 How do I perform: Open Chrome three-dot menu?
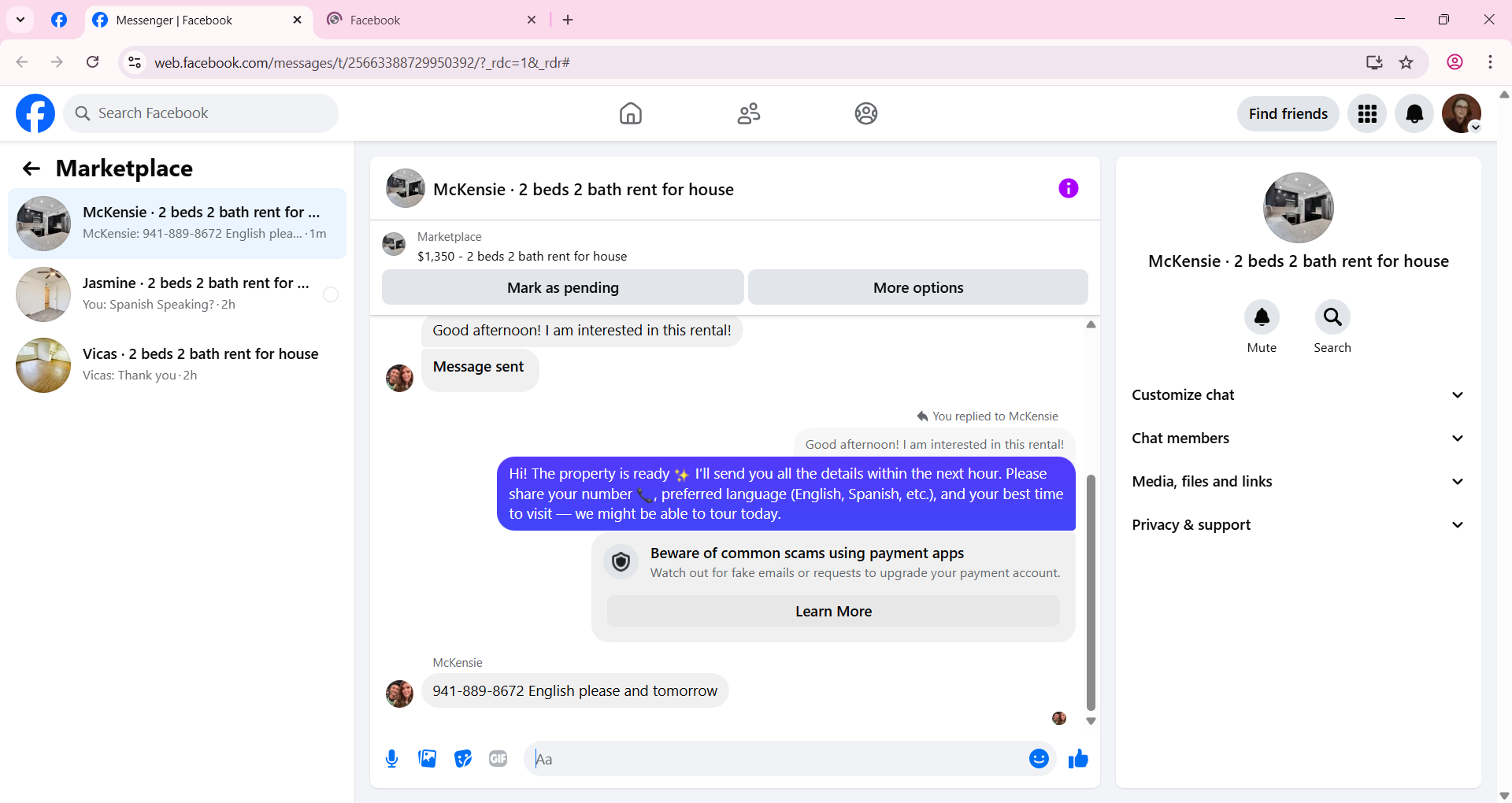pyautogui.click(x=1490, y=62)
